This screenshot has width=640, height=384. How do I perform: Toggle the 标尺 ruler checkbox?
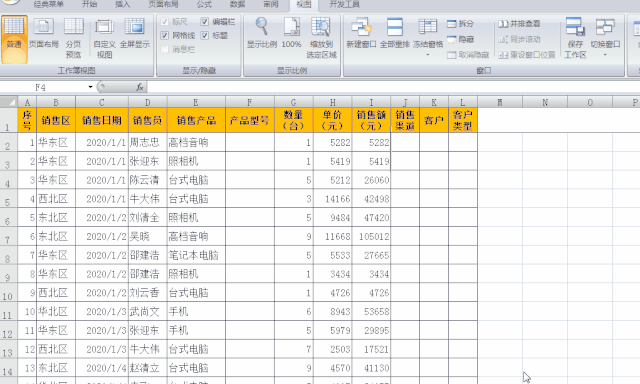pos(165,22)
